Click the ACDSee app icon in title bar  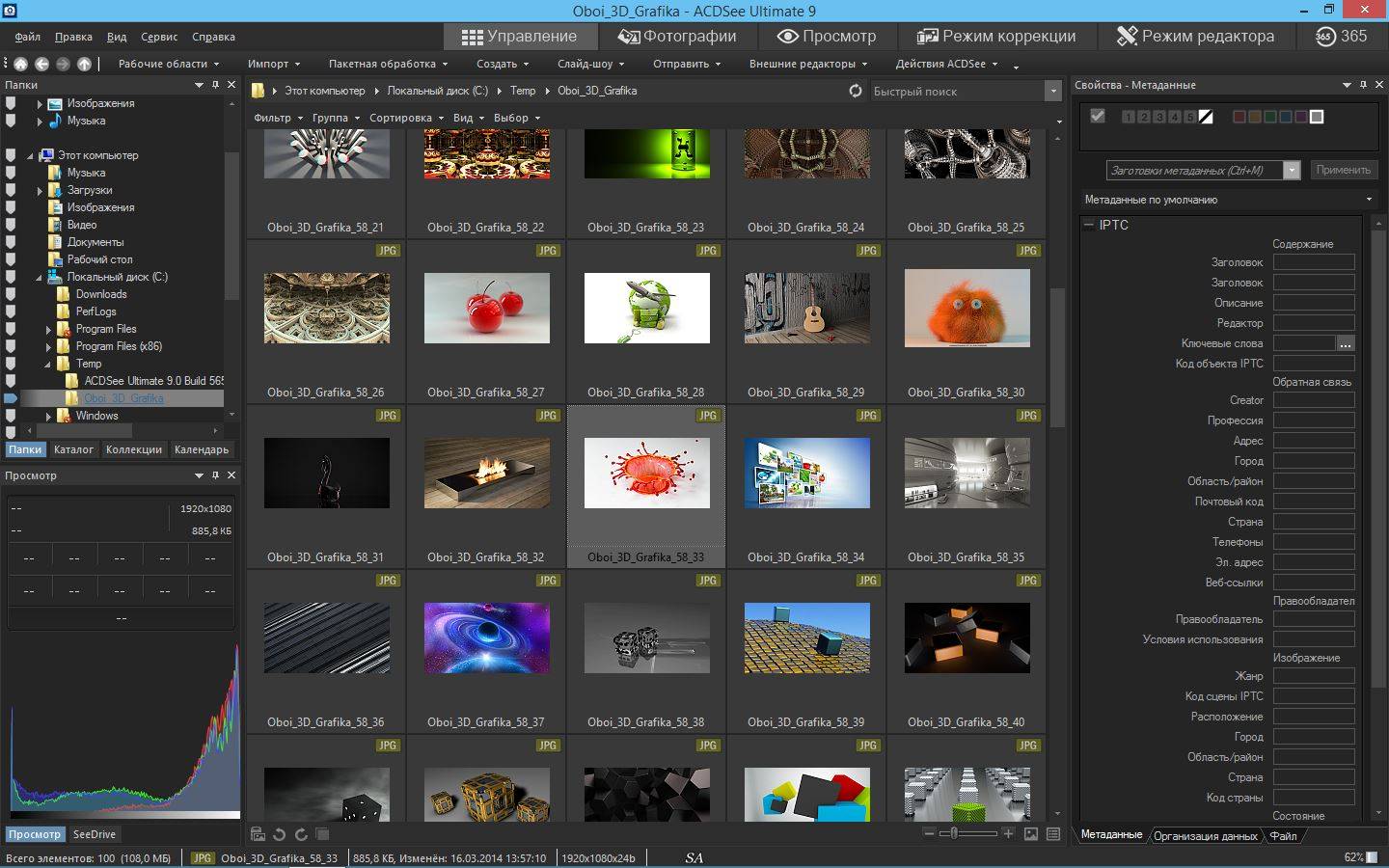click(10, 11)
